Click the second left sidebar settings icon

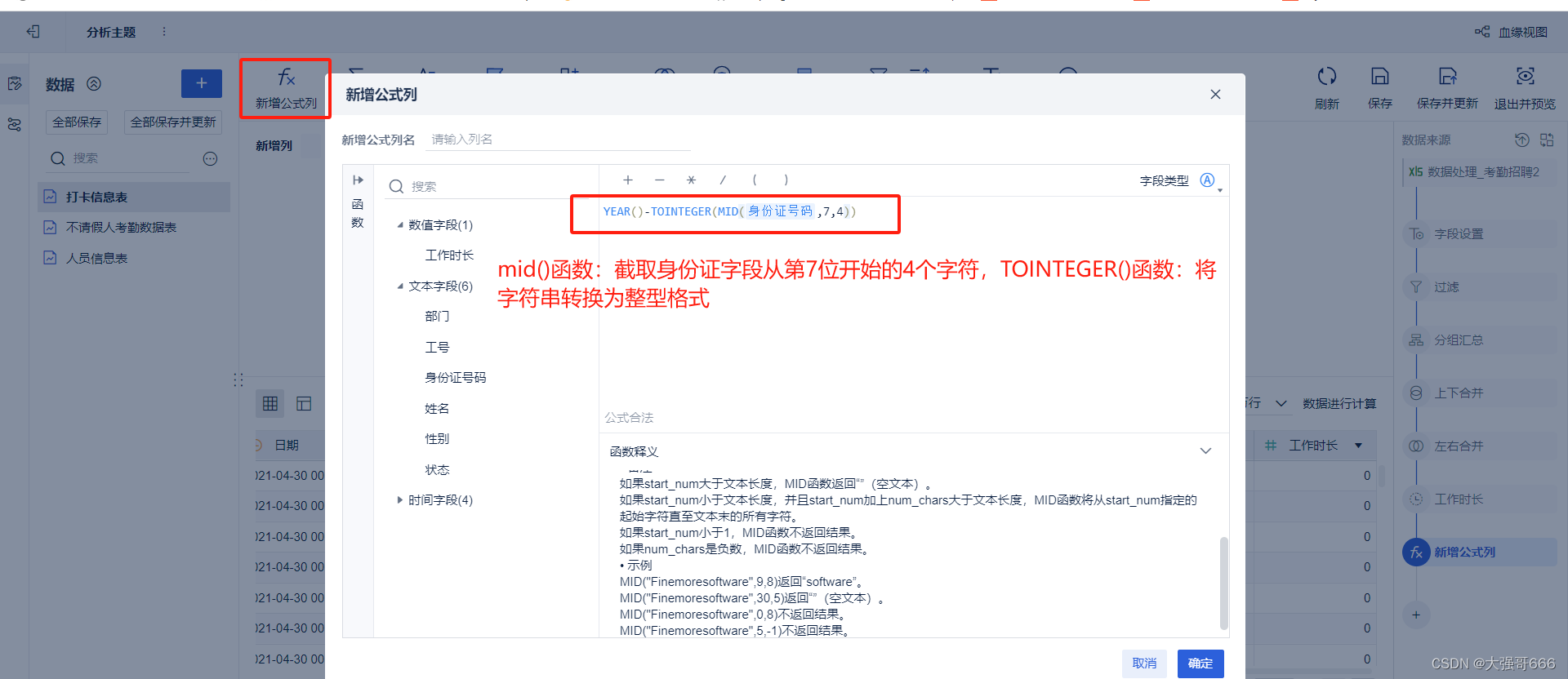[x=15, y=125]
